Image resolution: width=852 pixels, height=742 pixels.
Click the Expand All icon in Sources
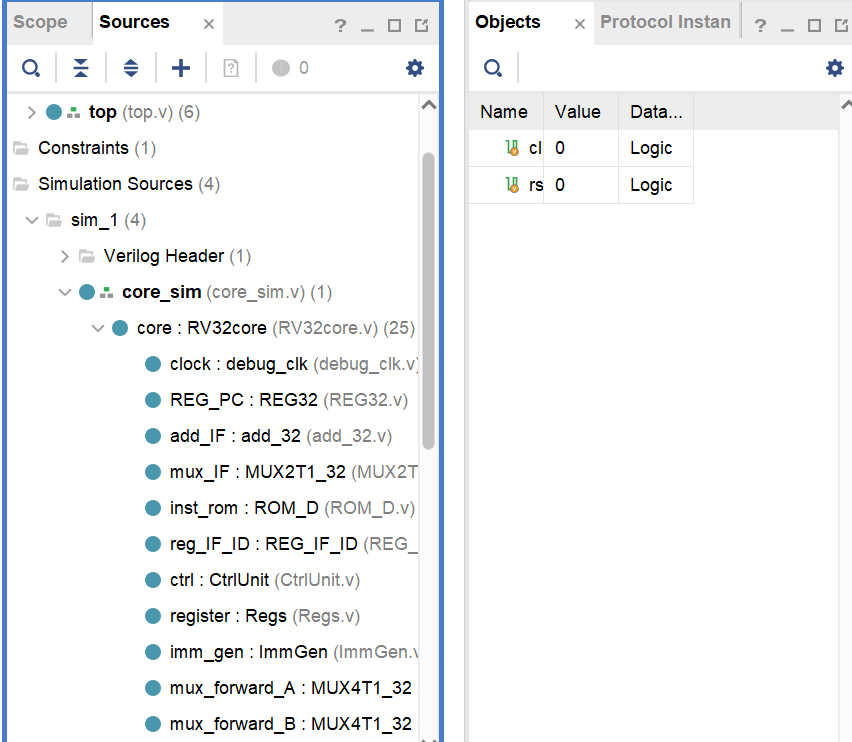pos(131,68)
